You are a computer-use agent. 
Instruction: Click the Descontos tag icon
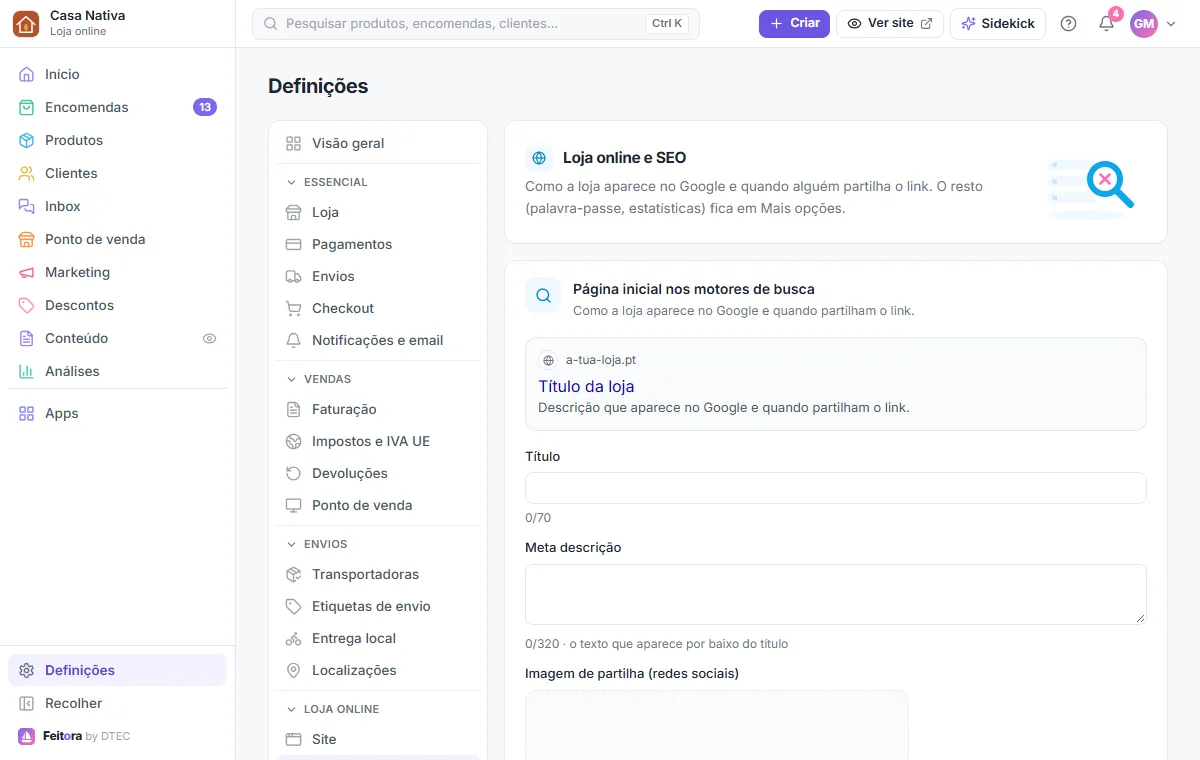click(26, 305)
